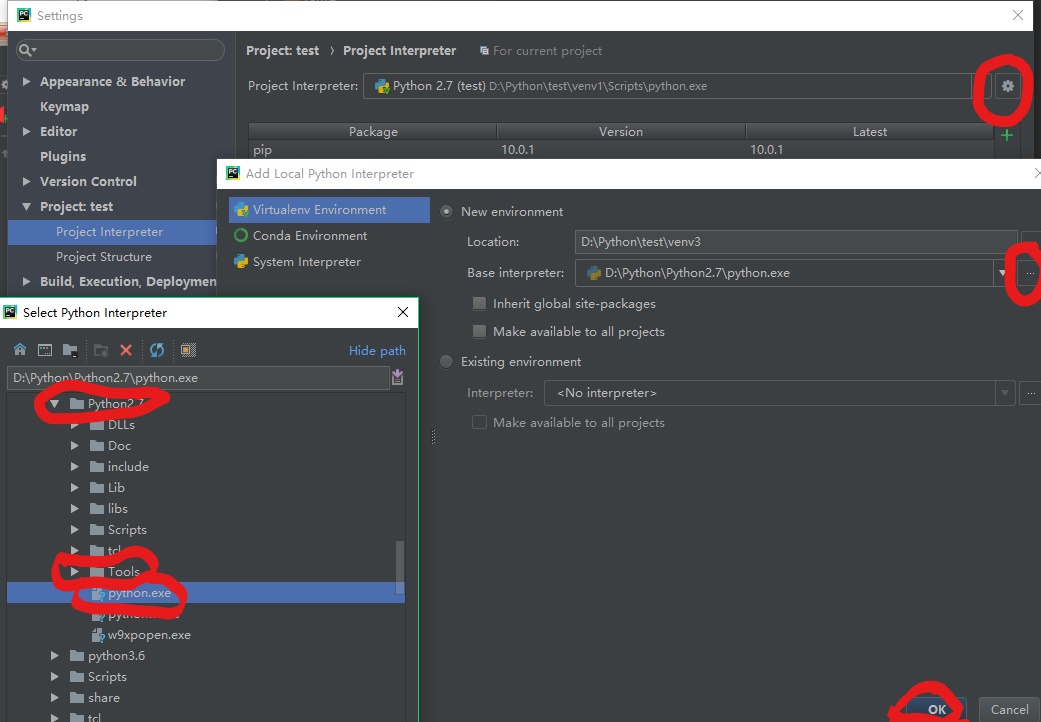Collapse the Python2.7 folder
1041x722 pixels.
[54, 403]
